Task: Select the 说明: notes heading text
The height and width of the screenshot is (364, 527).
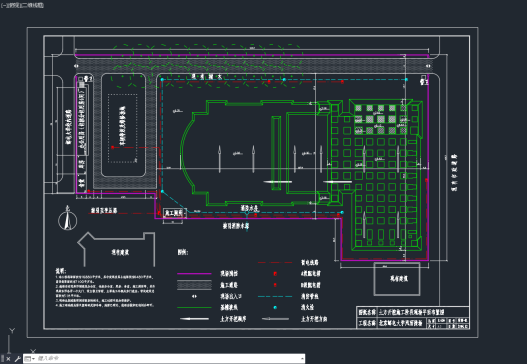Action: click(x=61, y=271)
